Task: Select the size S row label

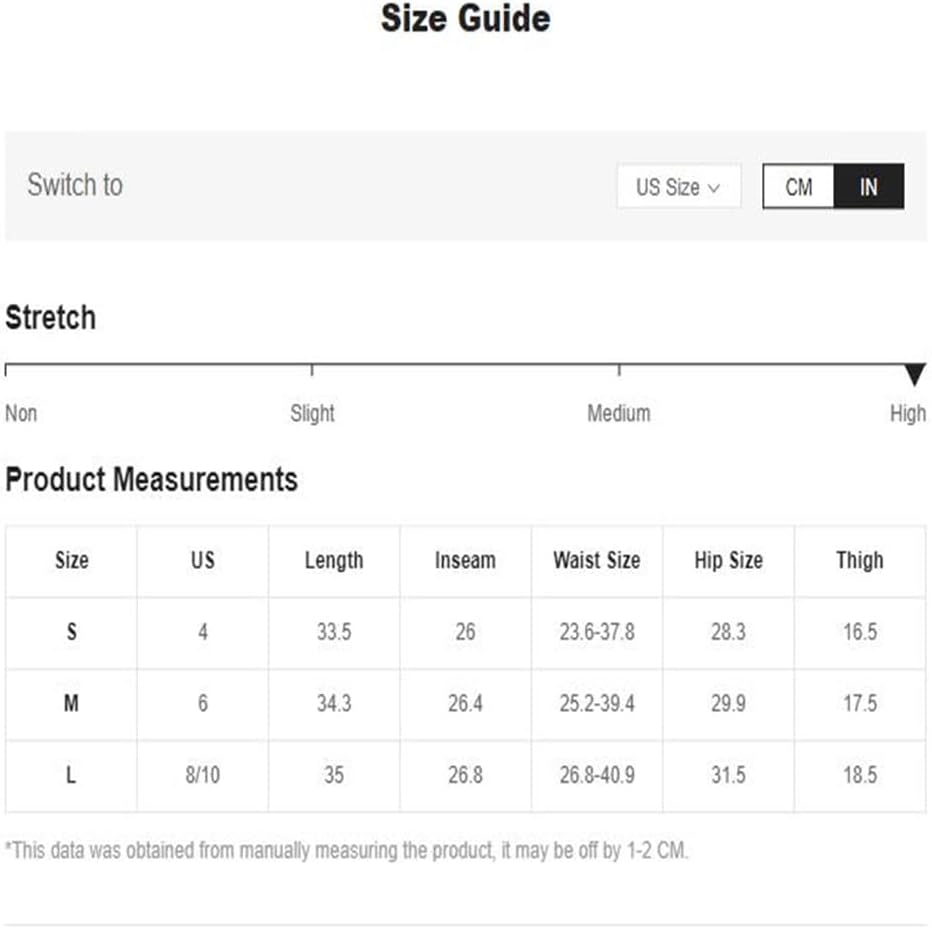Action: pos(71,633)
